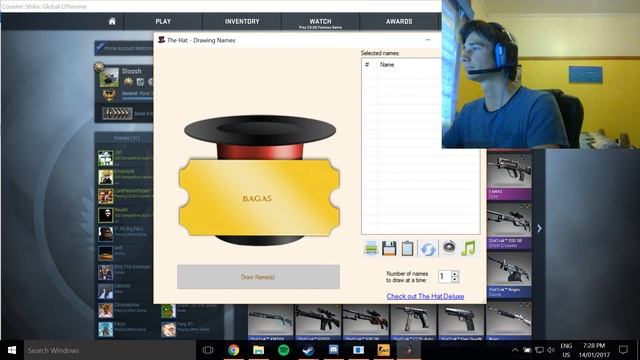The width and height of the screenshot is (640, 360).
Task: Open the Check out The Hat Deluxe link
Action: 425,296
